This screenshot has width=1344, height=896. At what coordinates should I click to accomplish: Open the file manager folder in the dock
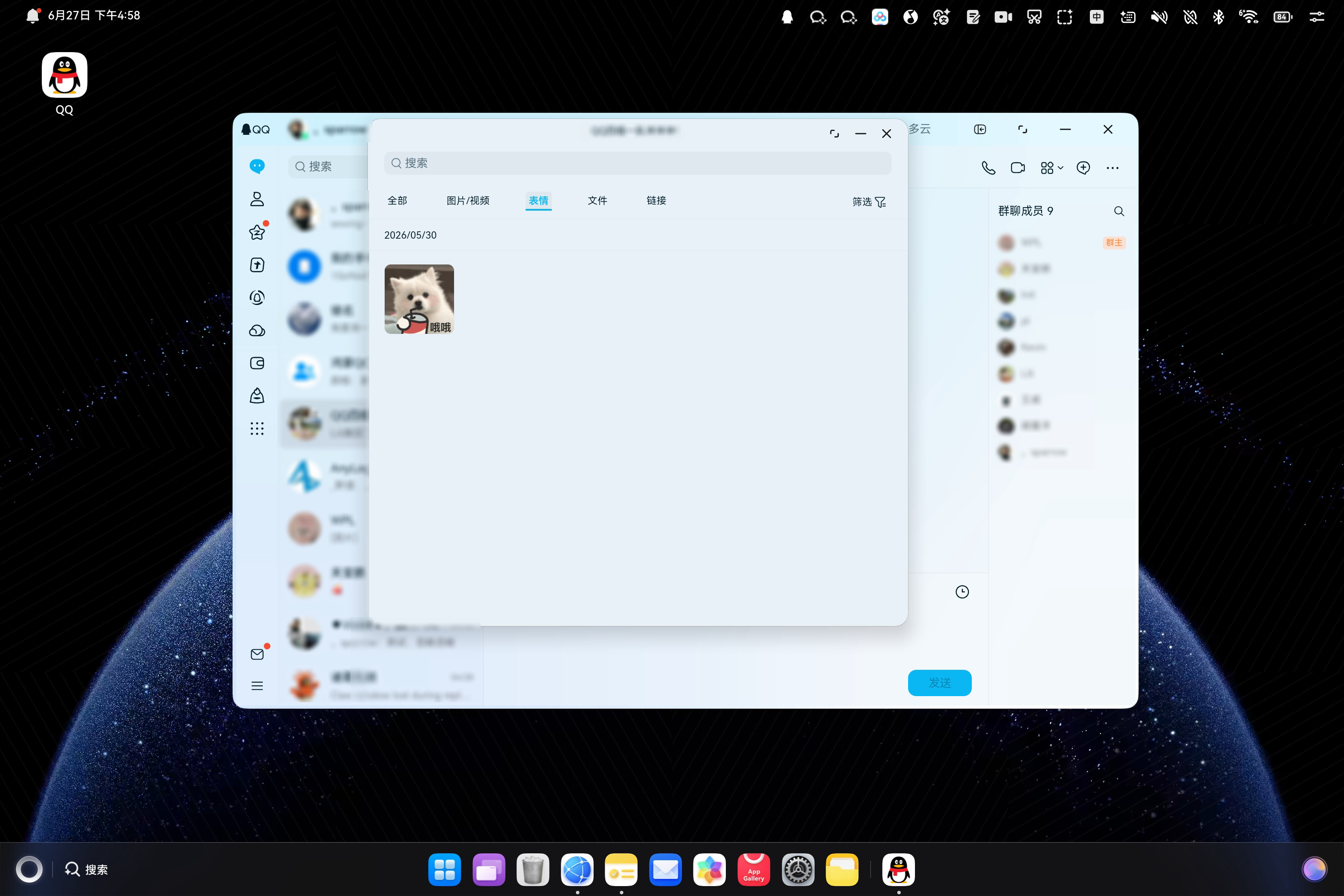pyautogui.click(x=842, y=870)
